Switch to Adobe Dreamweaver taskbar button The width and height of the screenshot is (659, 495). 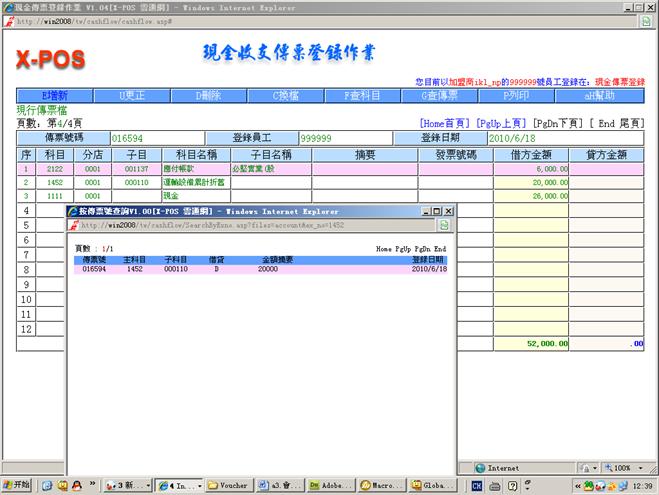click(x=329, y=485)
